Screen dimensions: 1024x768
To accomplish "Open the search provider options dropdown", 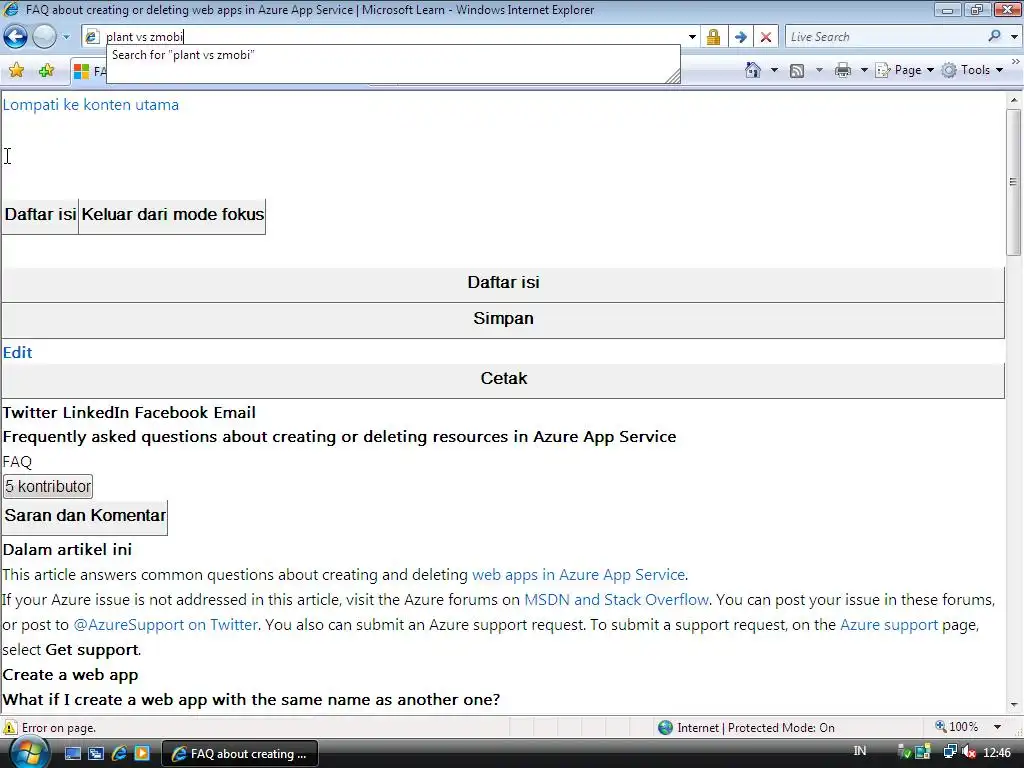I will coord(1014,37).
